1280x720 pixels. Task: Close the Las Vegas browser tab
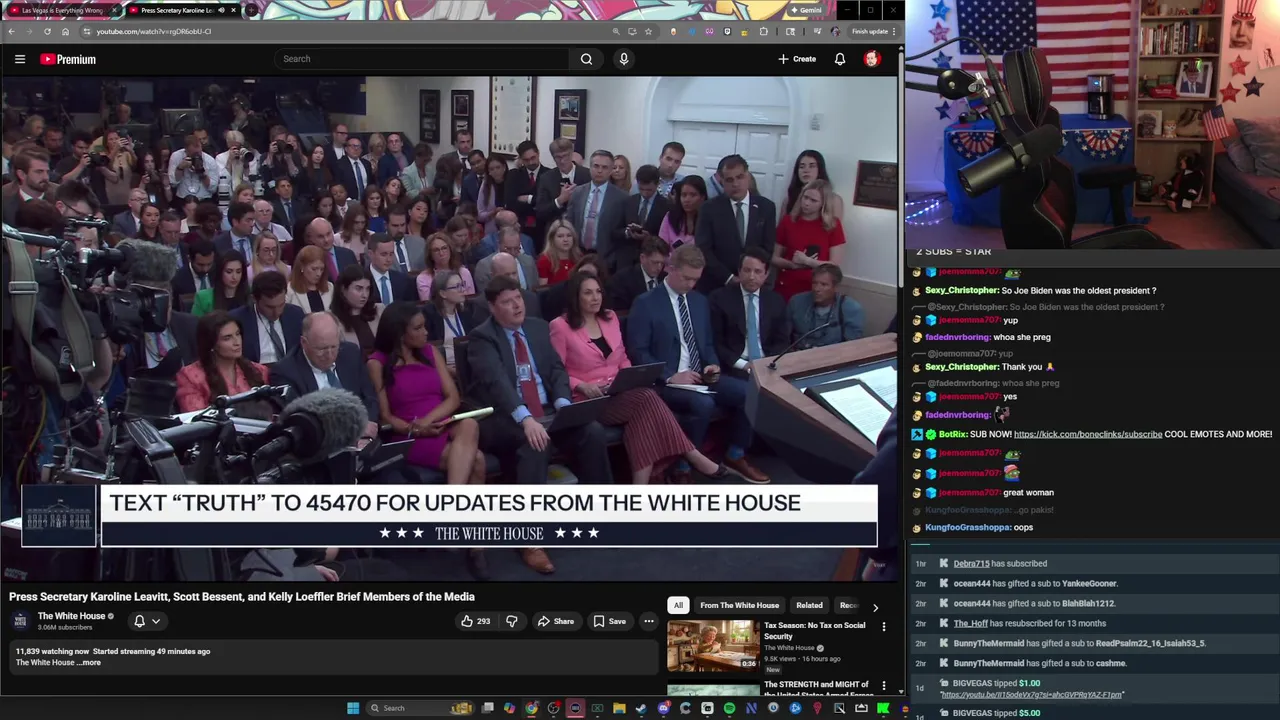pyautogui.click(x=114, y=10)
